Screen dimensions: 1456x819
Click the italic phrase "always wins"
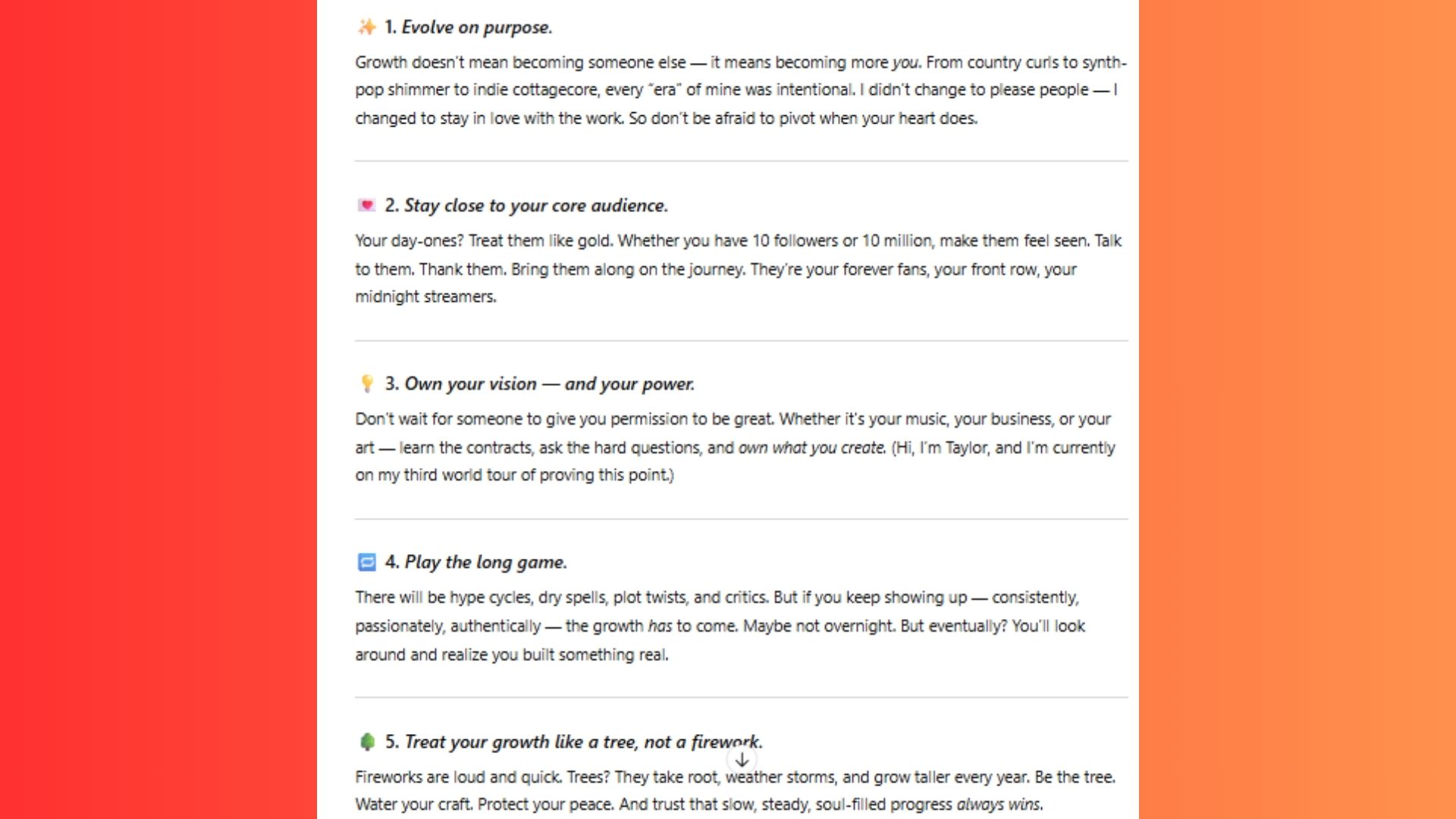[x=999, y=805]
